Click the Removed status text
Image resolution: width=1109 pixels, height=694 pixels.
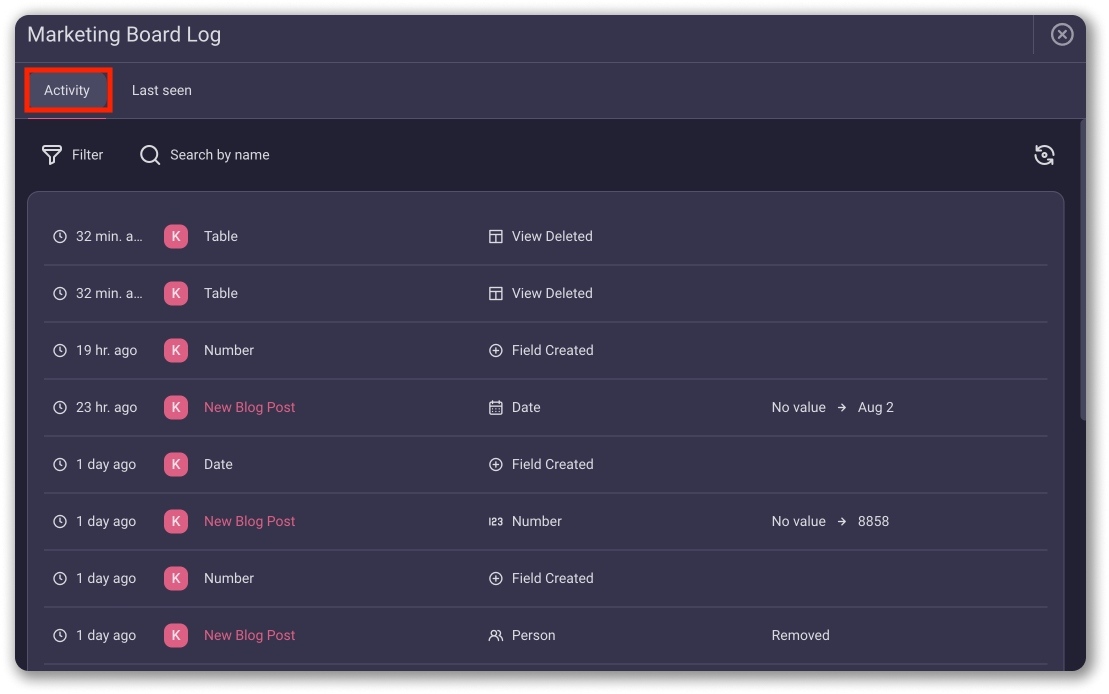click(x=800, y=635)
